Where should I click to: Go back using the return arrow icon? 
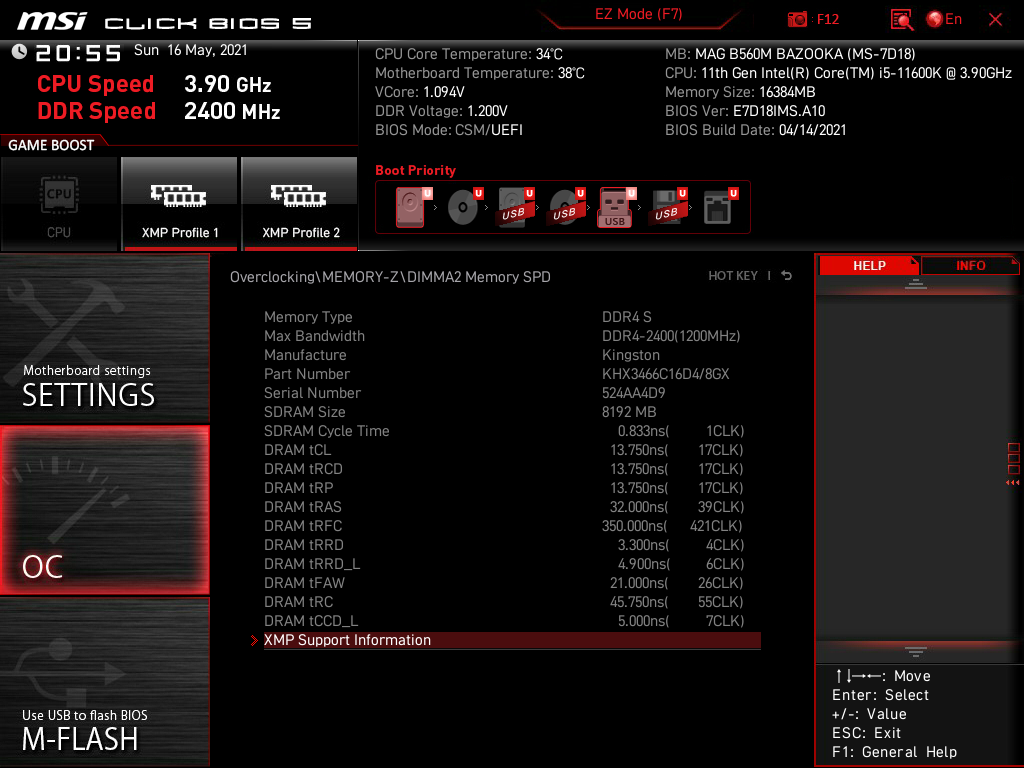coord(786,276)
